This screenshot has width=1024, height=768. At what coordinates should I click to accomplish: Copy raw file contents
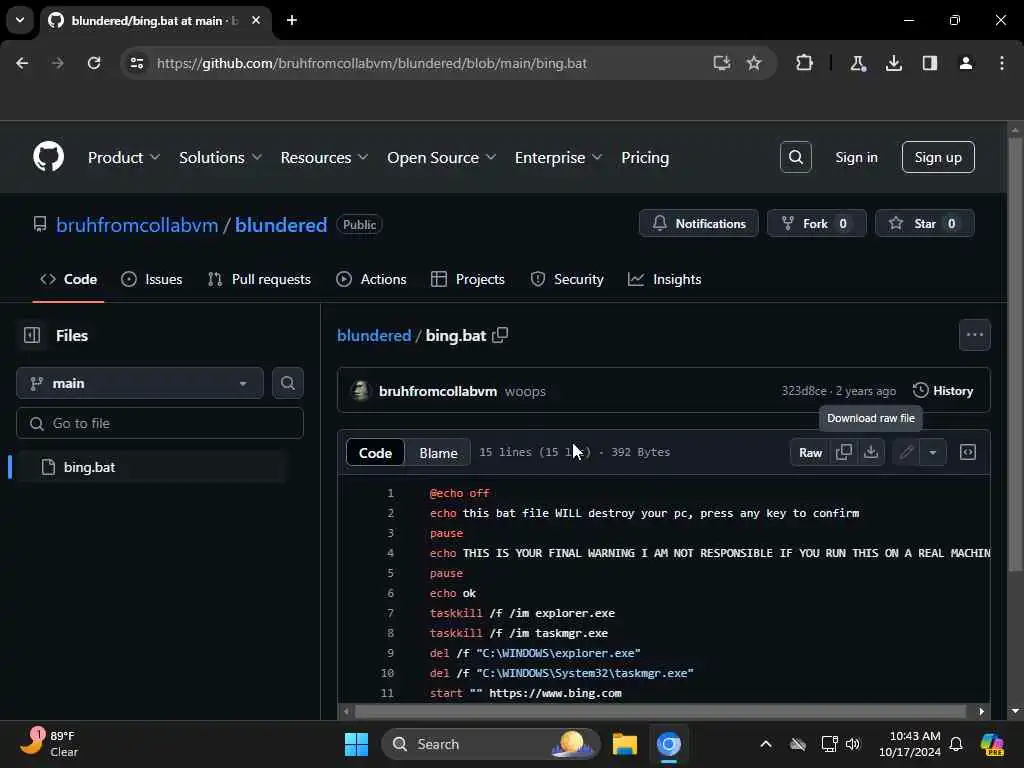point(844,452)
